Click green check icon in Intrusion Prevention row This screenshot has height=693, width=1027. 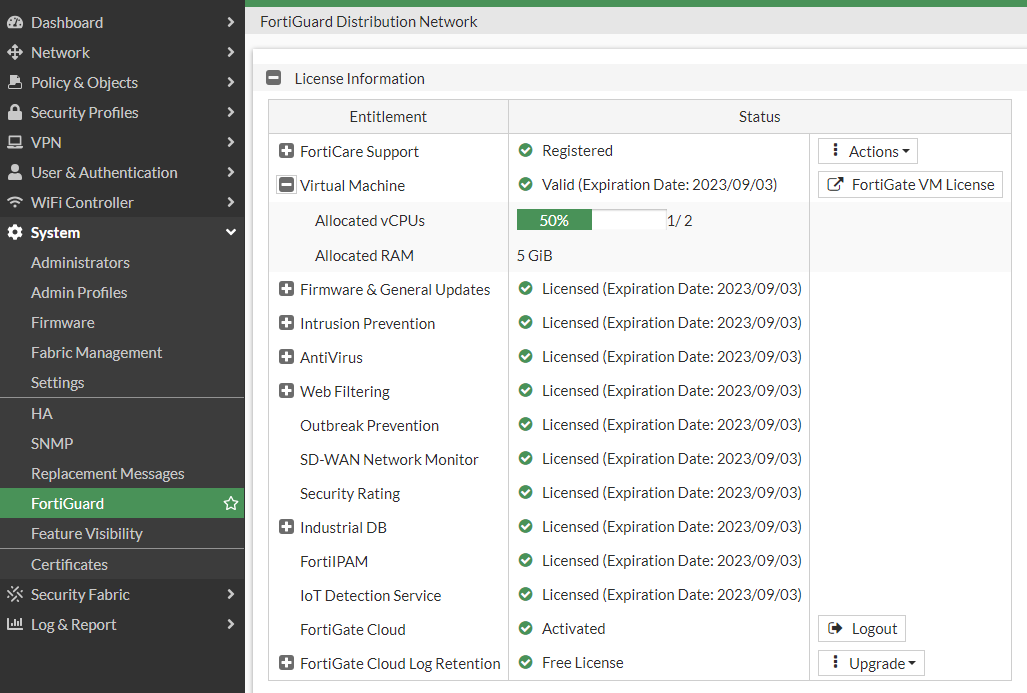point(525,322)
